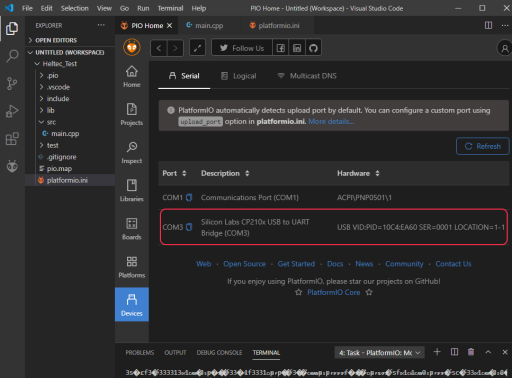Open More details link
The height and width of the screenshot is (378, 512).
331,122
